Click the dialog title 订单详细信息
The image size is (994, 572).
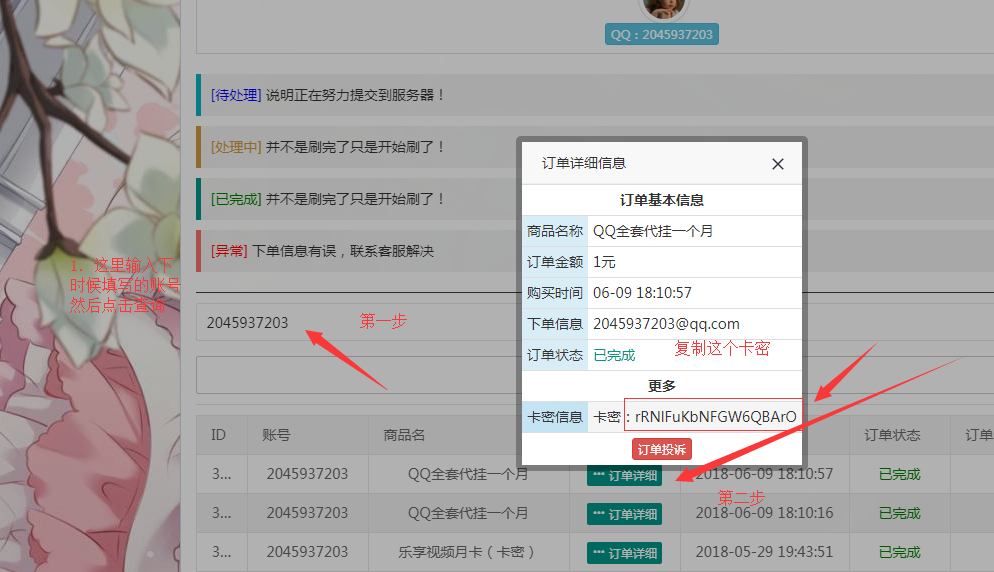[x=584, y=164]
